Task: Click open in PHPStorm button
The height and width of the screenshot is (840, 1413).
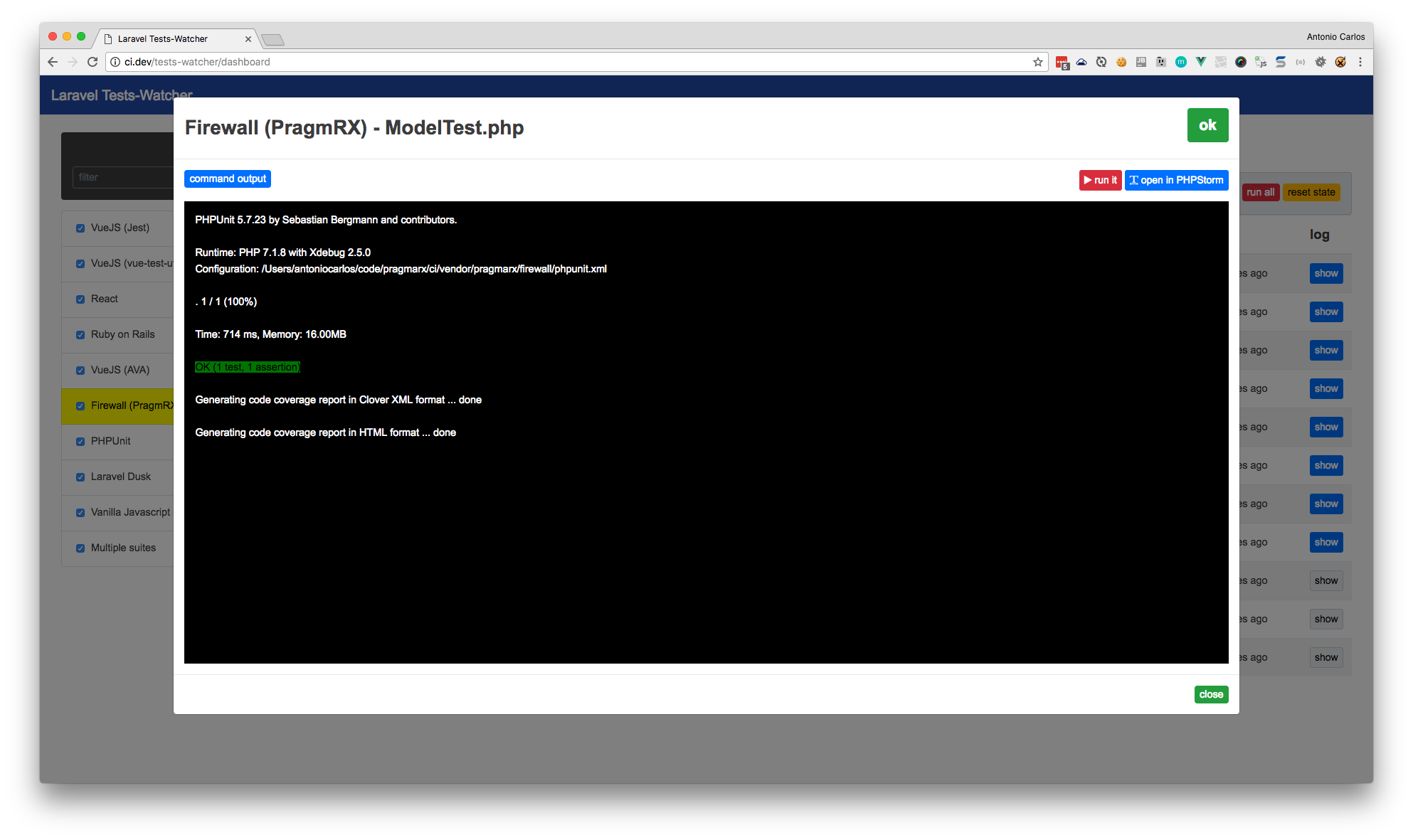Action: 1176,180
